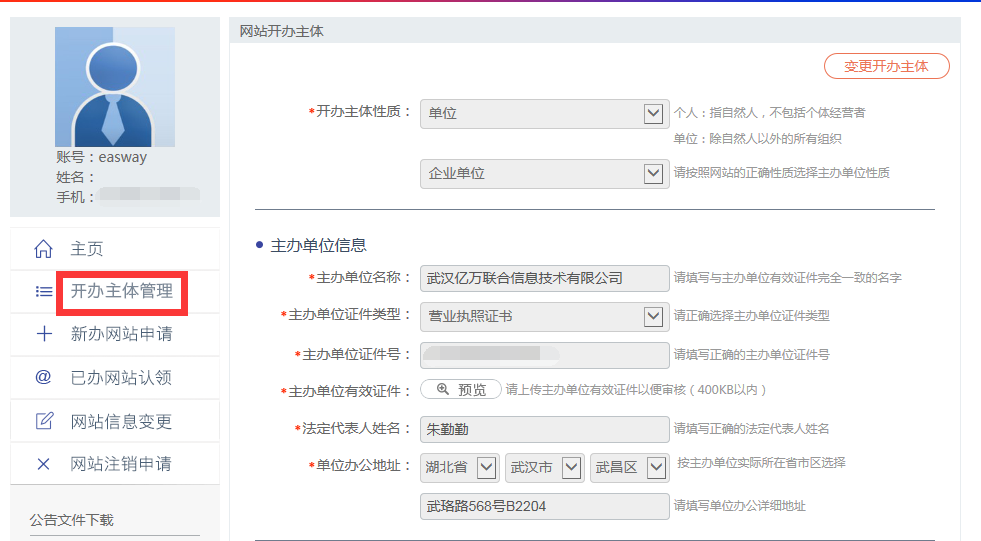Click the X icon for 网站注销申请
981x541 pixels.
point(43,464)
